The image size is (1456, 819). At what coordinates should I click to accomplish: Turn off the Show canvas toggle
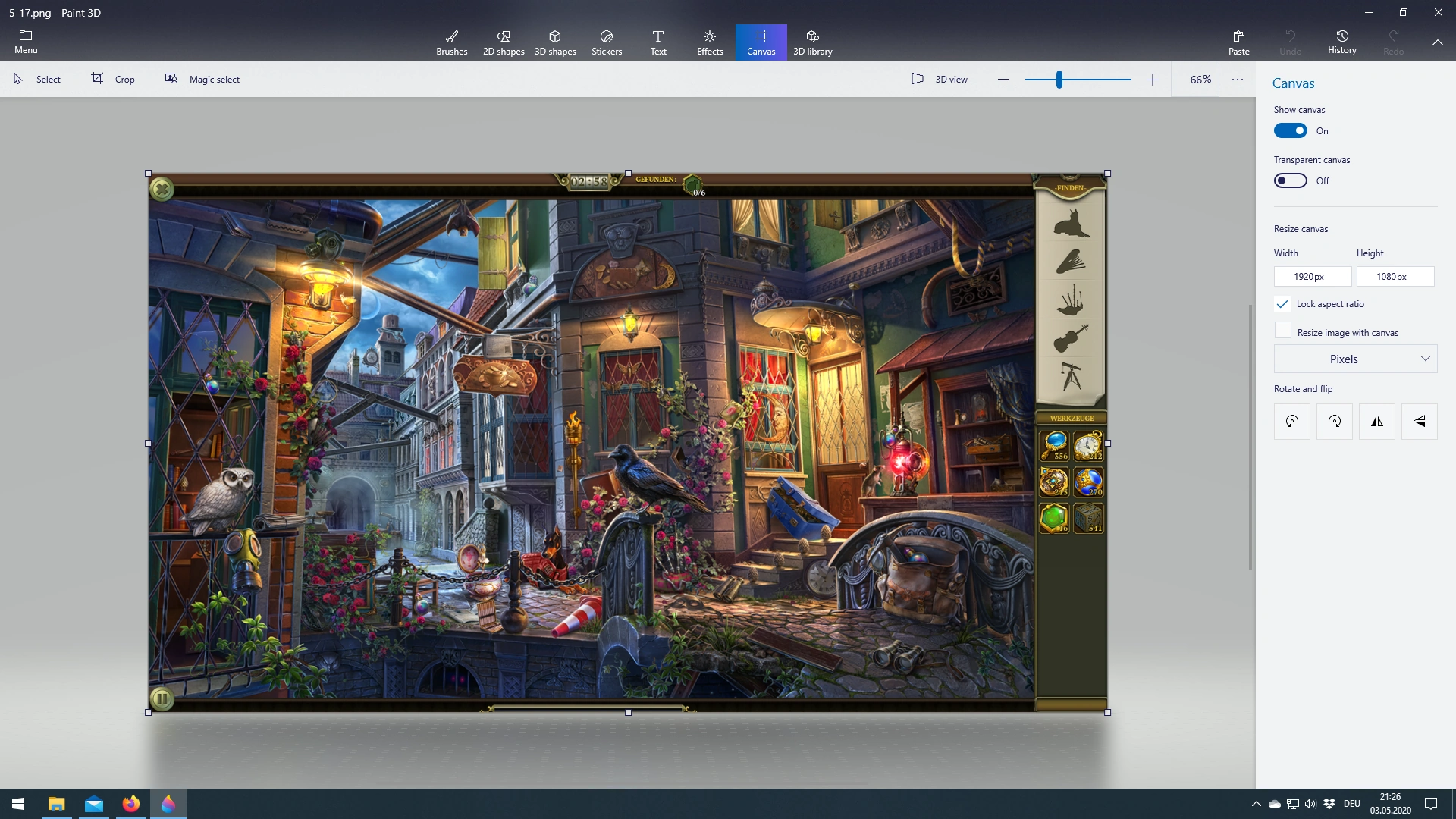coord(1290,131)
